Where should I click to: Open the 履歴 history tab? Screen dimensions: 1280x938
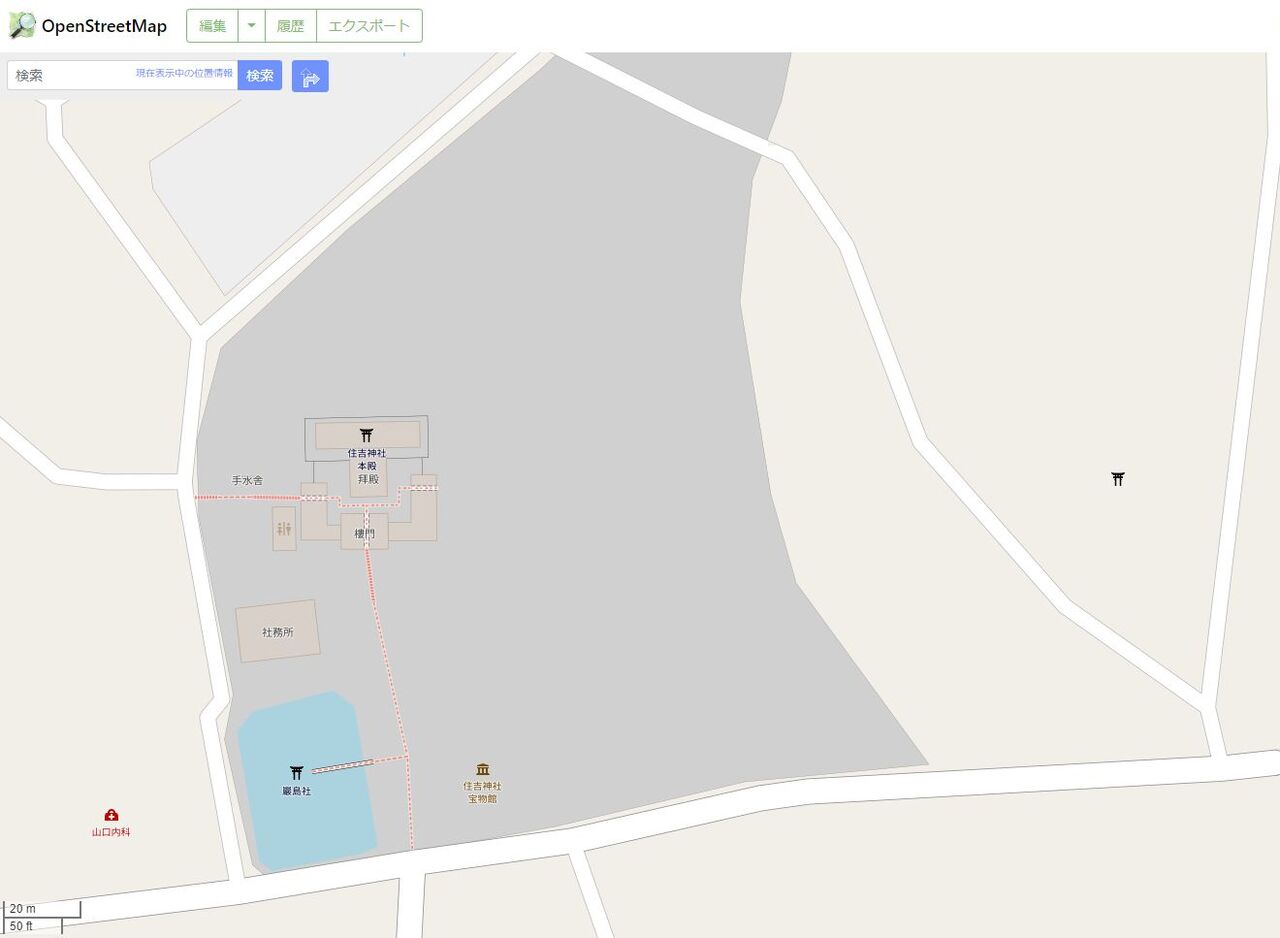point(291,26)
